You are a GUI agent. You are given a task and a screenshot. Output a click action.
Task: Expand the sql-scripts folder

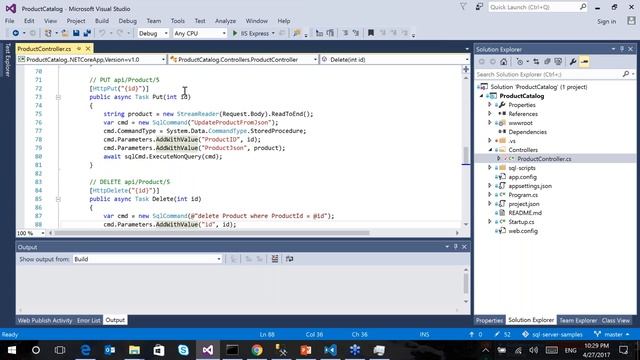[x=490, y=168]
